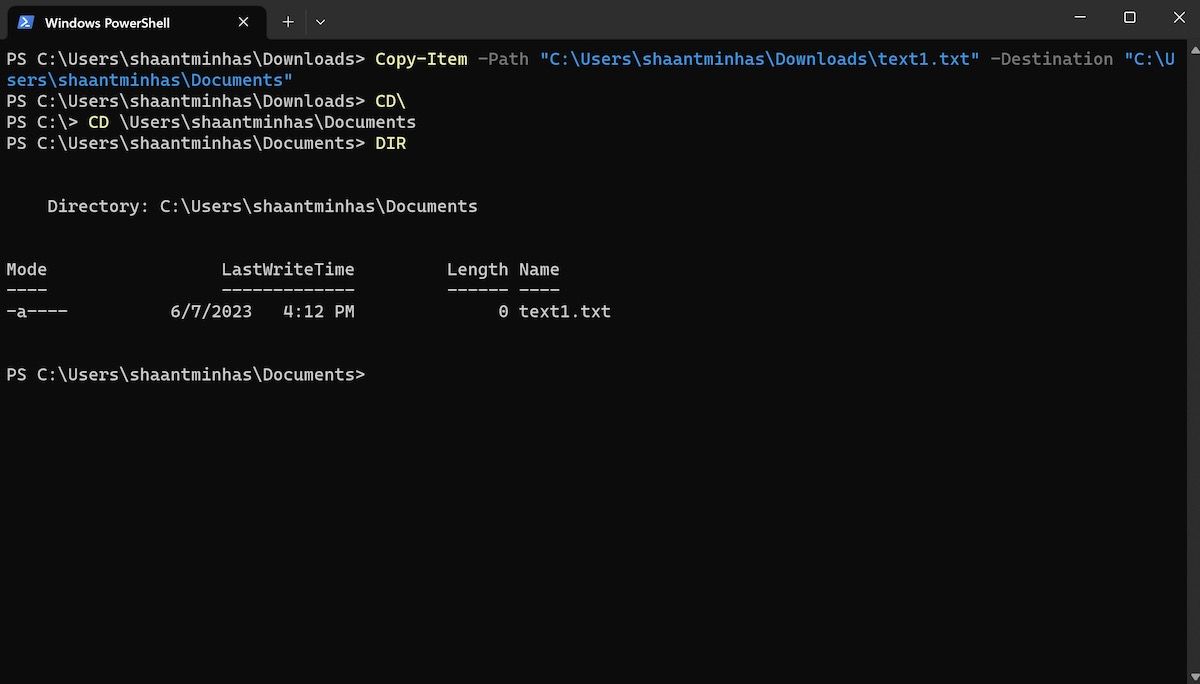Open a new tab with the plus icon
Viewport: 1200px width, 684px height.
(288, 21)
